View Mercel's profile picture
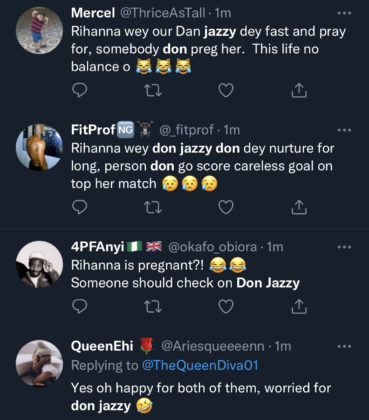 point(39,30)
